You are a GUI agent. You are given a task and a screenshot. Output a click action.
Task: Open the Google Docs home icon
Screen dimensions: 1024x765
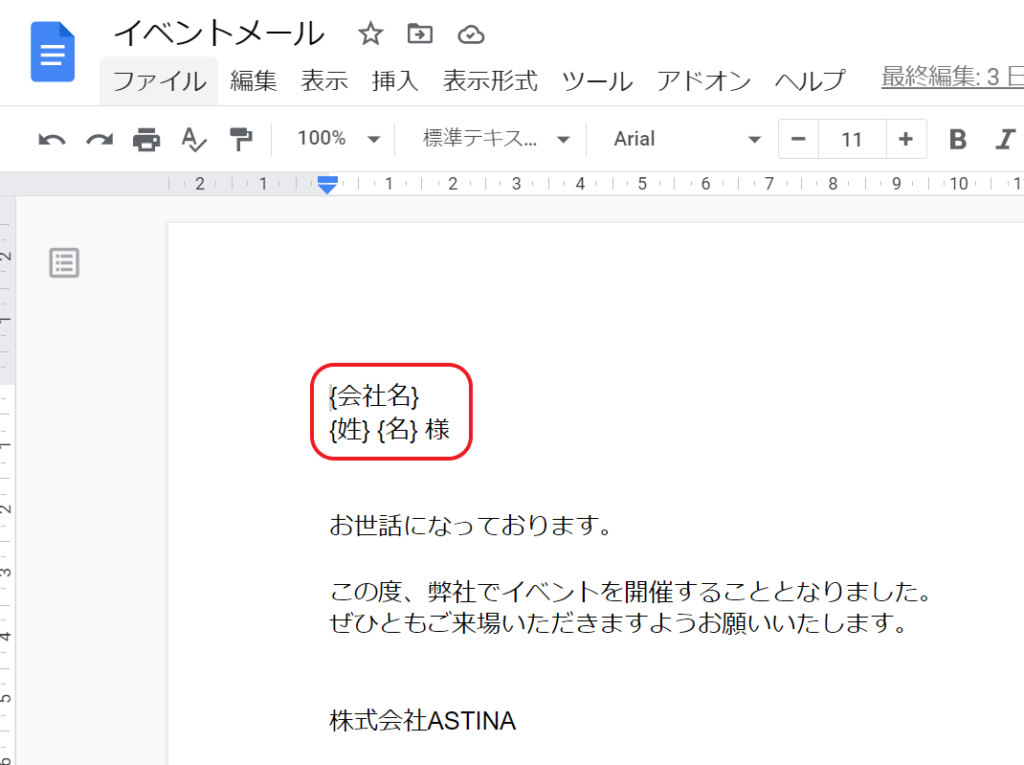[x=53, y=52]
